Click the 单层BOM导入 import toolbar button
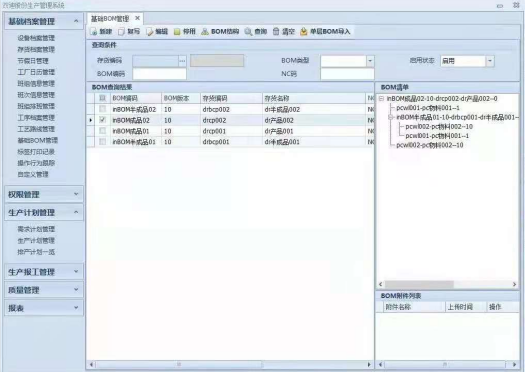This screenshot has height=372, width=525. 325,31
